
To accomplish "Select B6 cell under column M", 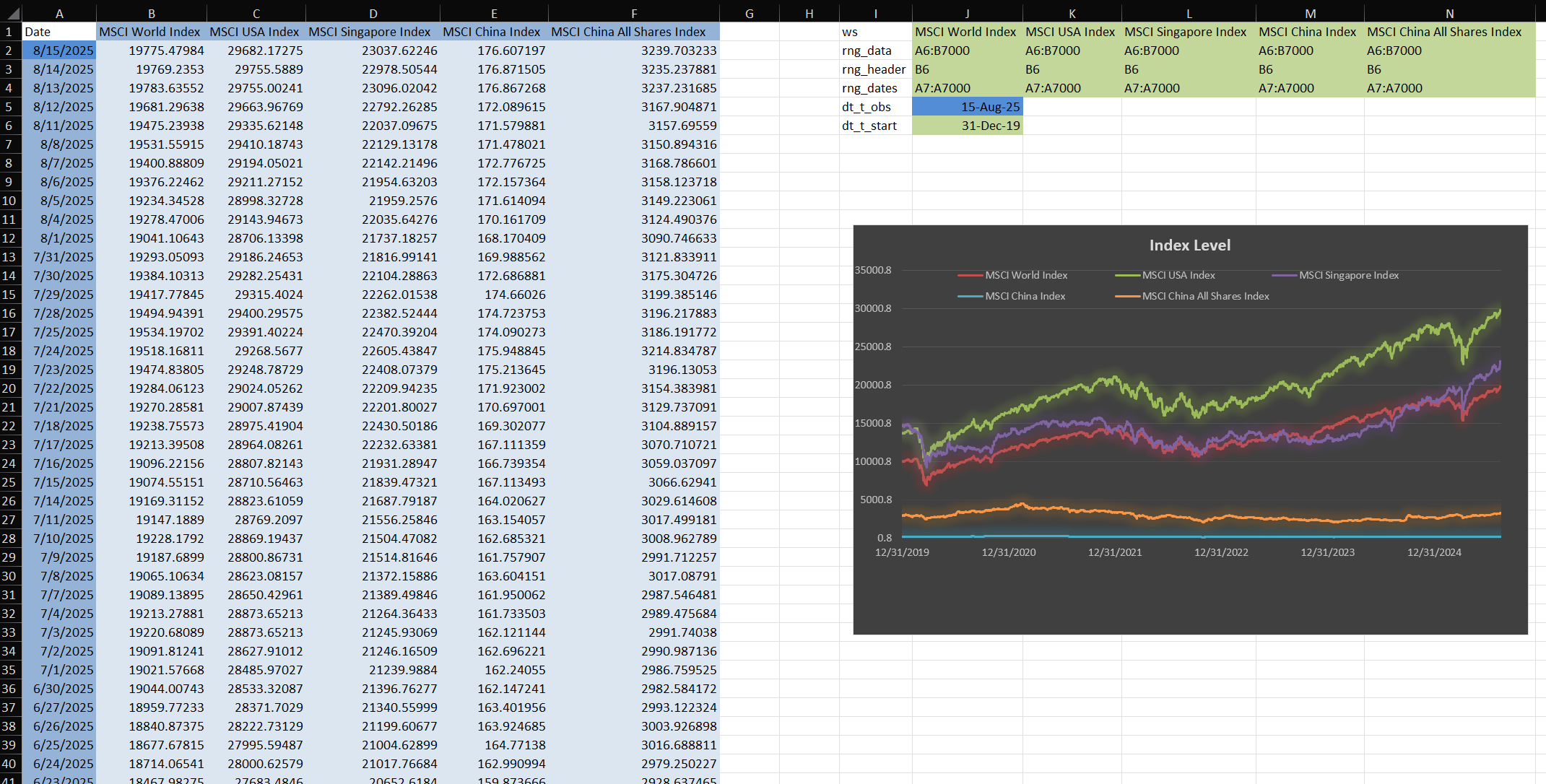I will click(x=1310, y=69).
